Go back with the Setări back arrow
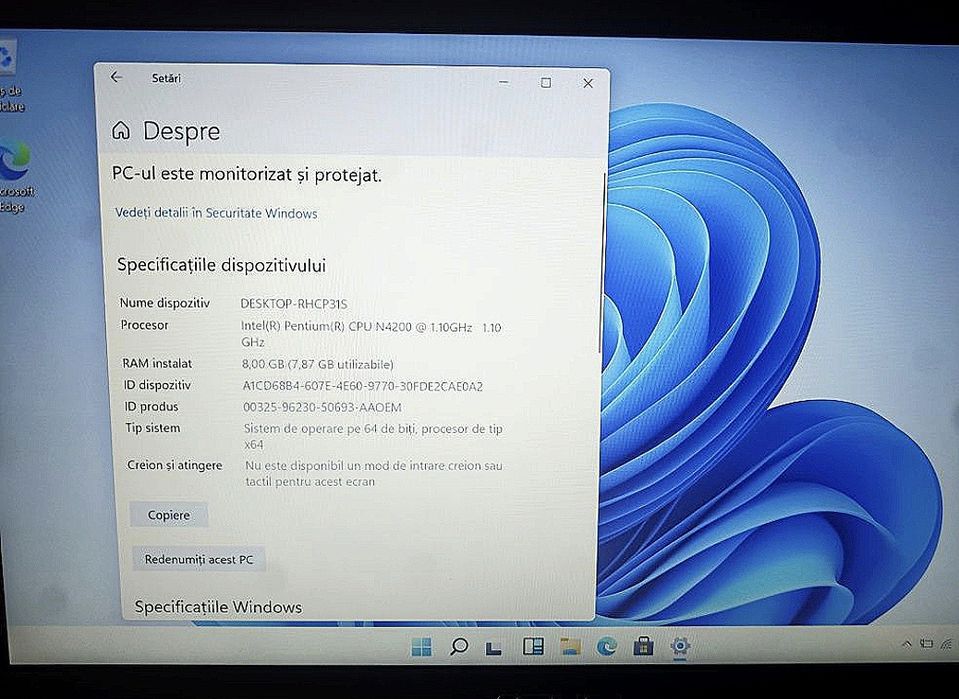959x699 pixels. click(116, 77)
